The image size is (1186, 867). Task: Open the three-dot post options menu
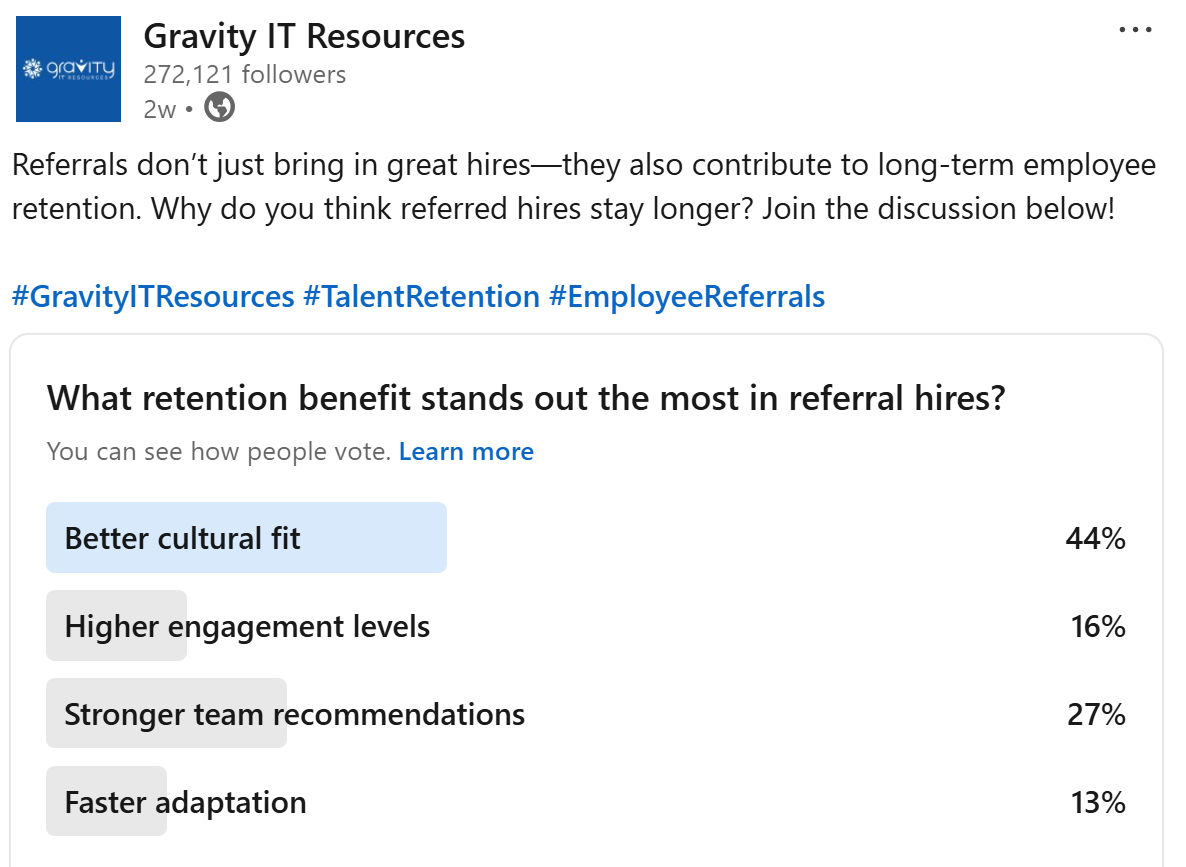[x=1135, y=30]
